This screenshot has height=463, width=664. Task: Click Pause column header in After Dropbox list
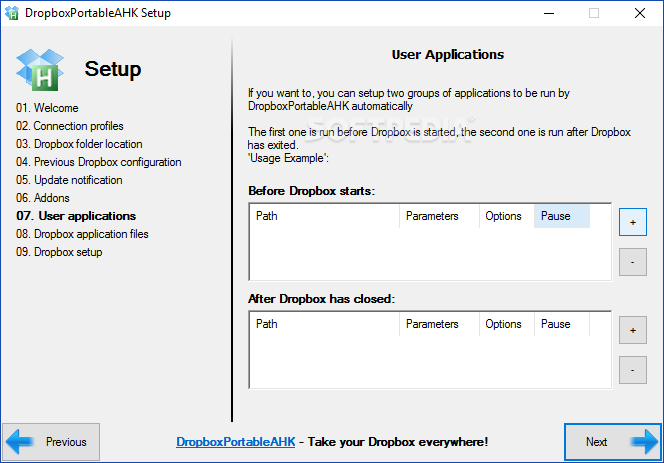click(x=562, y=324)
